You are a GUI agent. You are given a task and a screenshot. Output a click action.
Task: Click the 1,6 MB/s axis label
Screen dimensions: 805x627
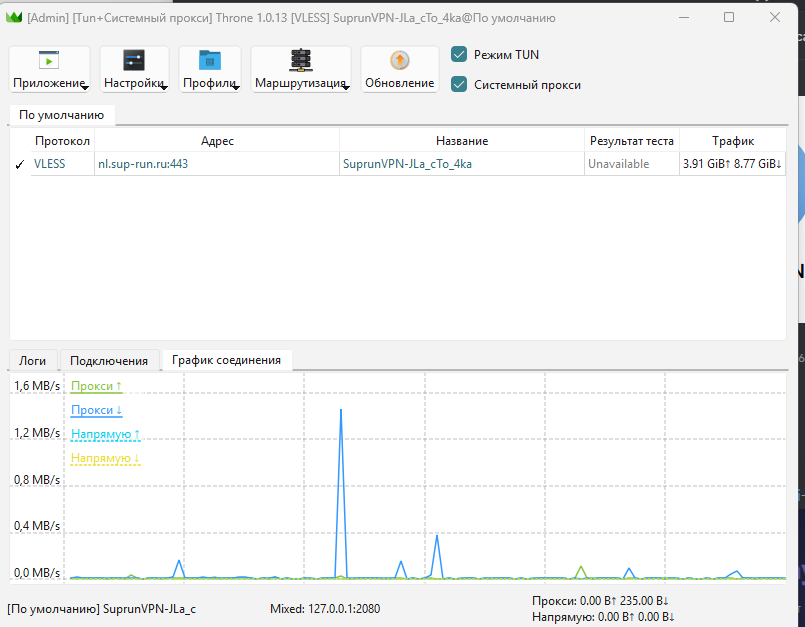[37, 386]
